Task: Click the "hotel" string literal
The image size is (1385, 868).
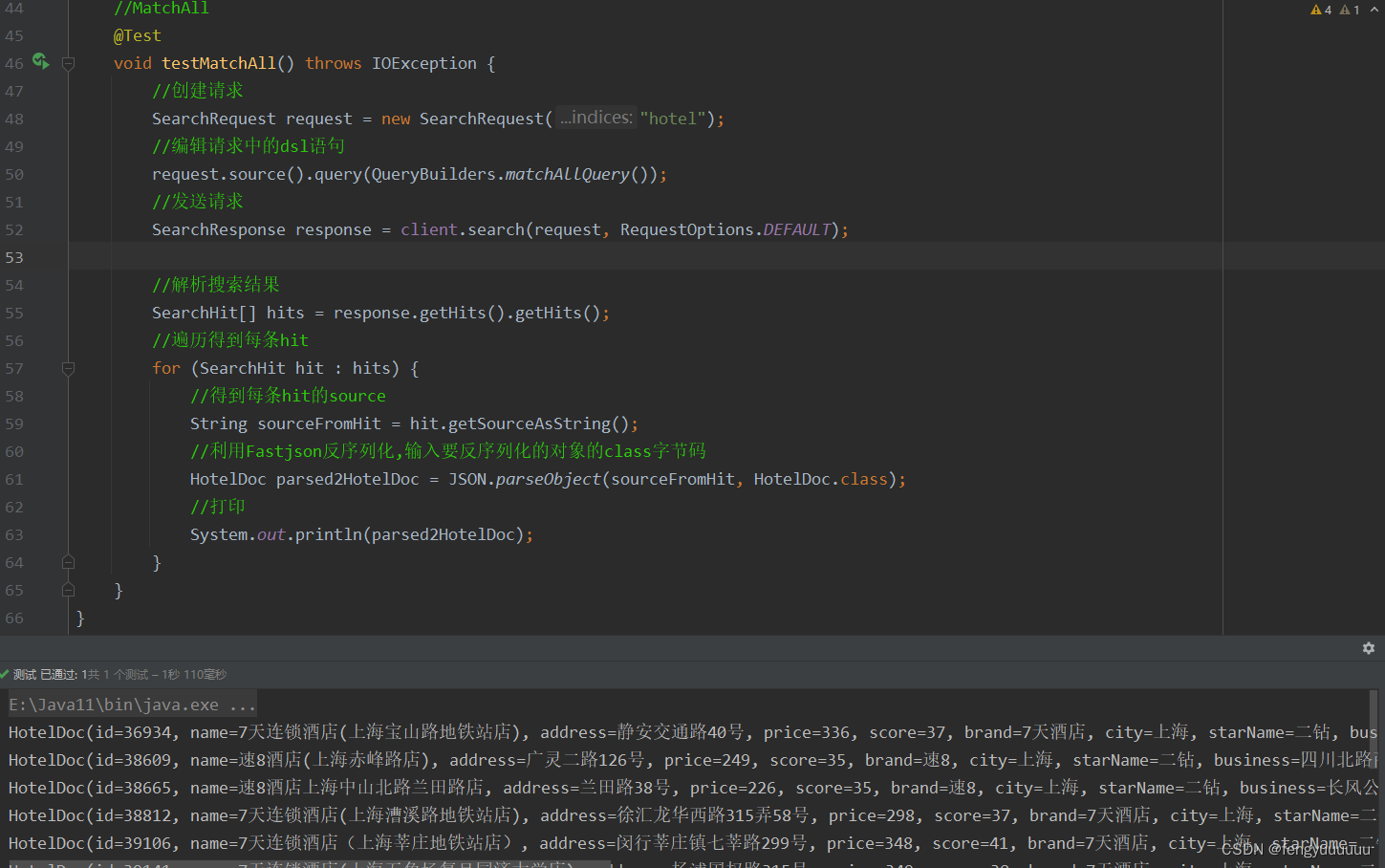Action: (673, 119)
